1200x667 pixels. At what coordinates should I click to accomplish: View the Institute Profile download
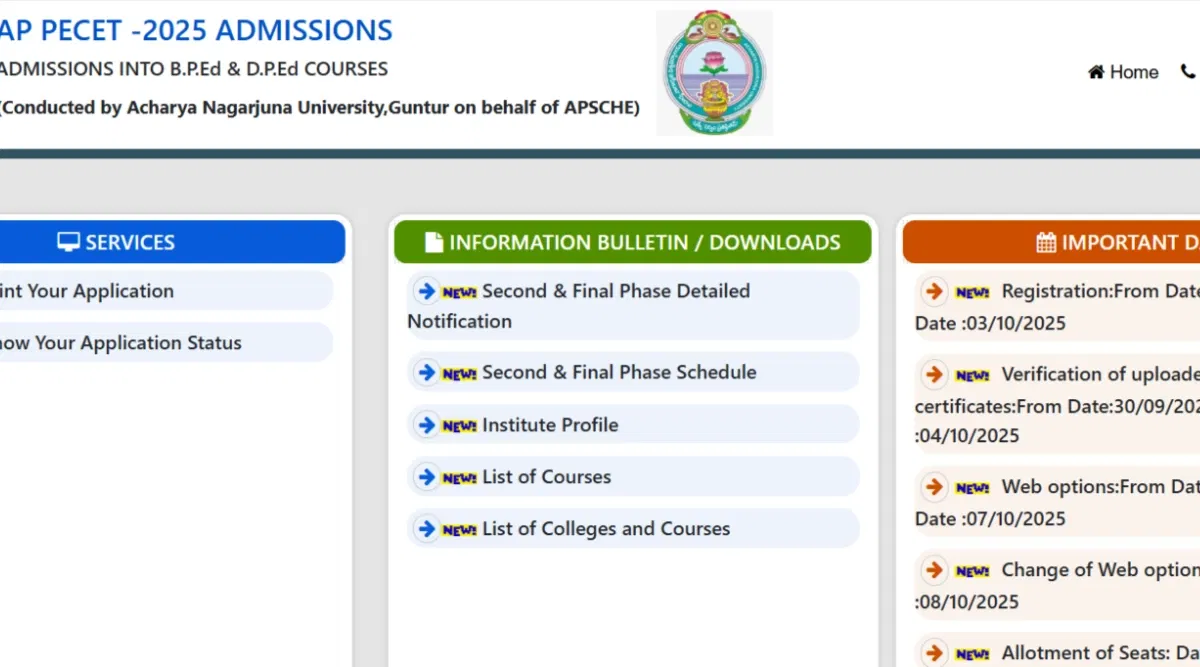pyautogui.click(x=550, y=425)
